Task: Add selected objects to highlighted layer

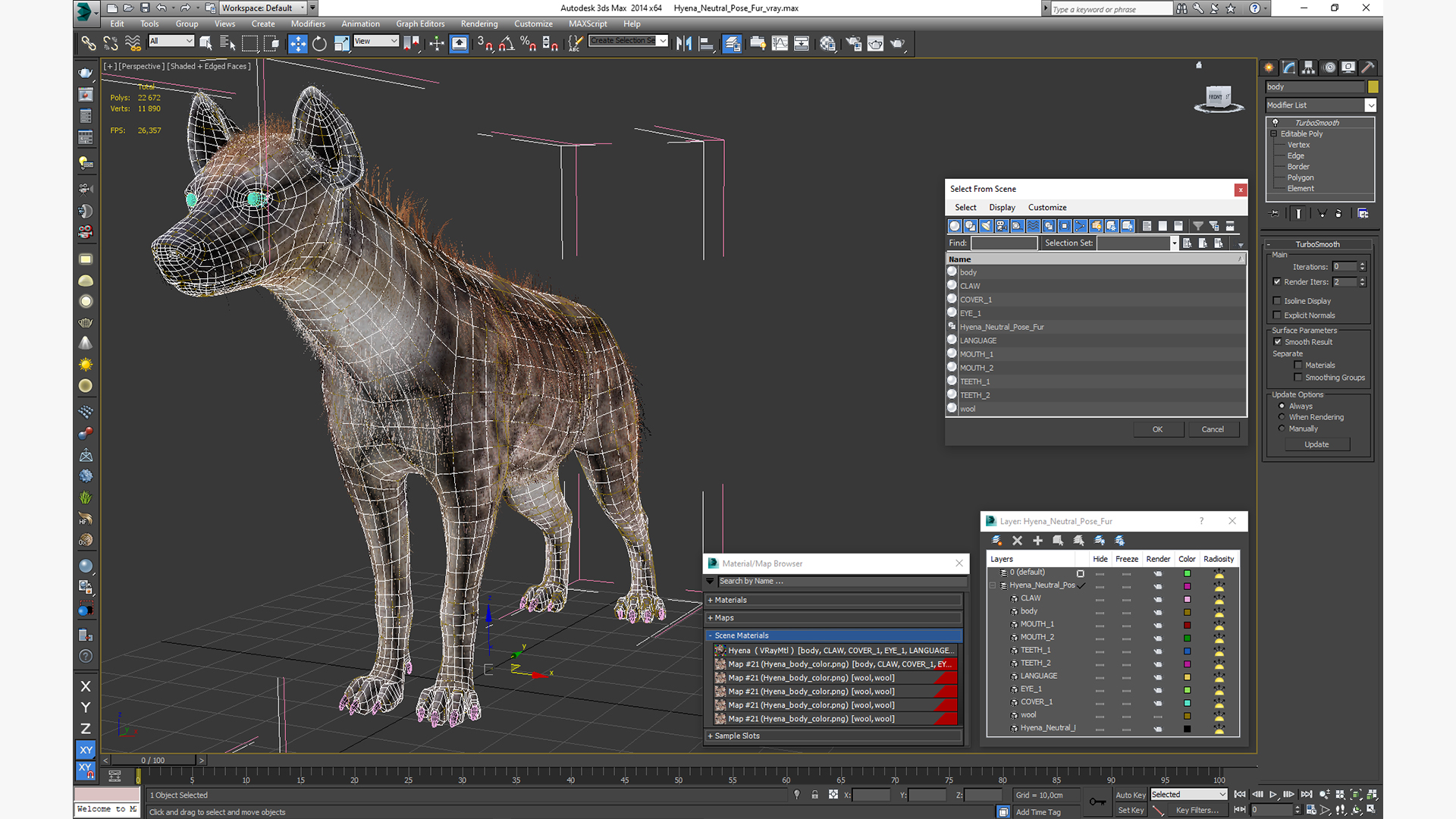Action: [1037, 540]
